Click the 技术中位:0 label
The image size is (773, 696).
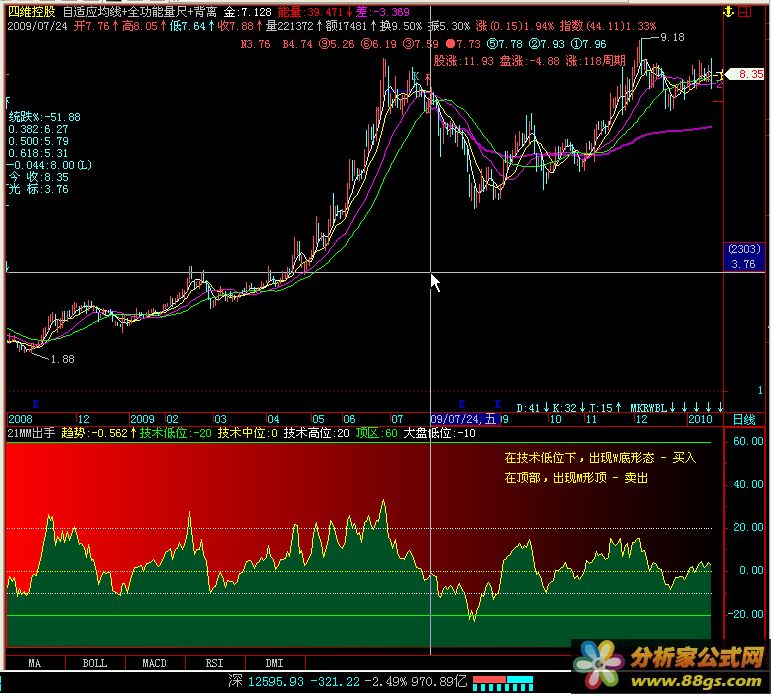coord(247,433)
